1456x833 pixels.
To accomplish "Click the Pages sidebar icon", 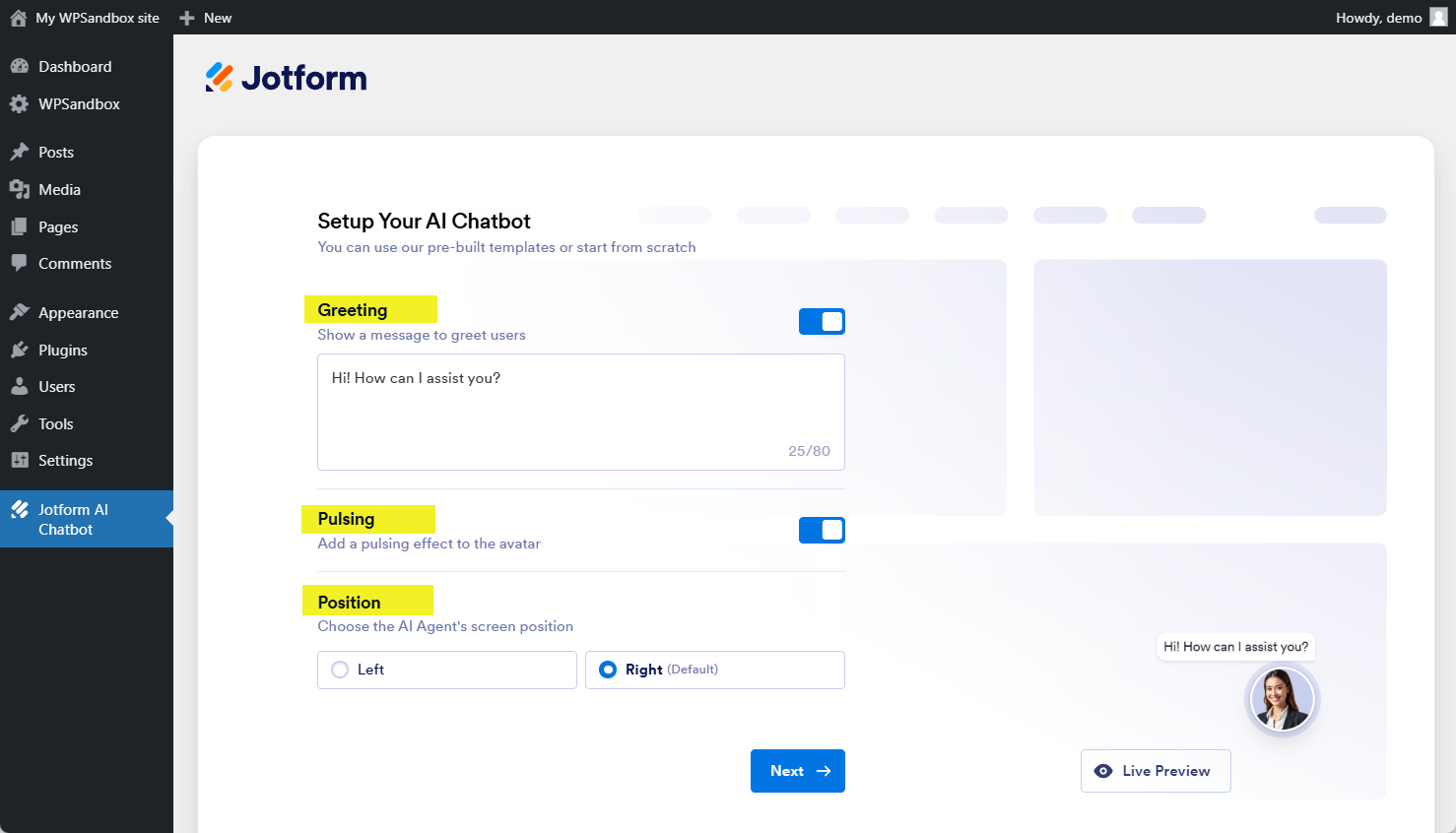I will (22, 226).
